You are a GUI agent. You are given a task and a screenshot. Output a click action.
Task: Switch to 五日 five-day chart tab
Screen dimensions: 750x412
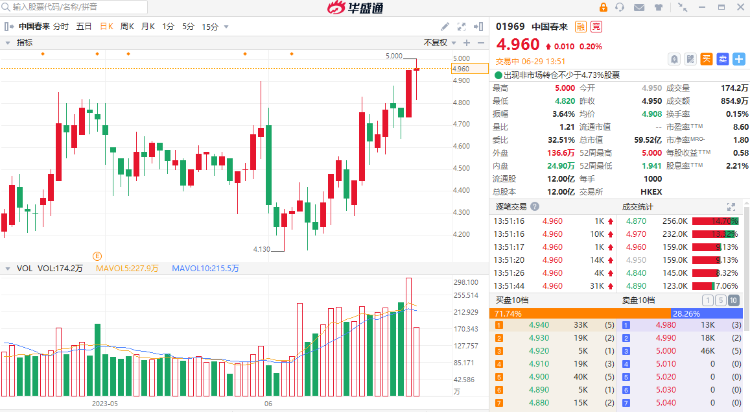click(84, 27)
